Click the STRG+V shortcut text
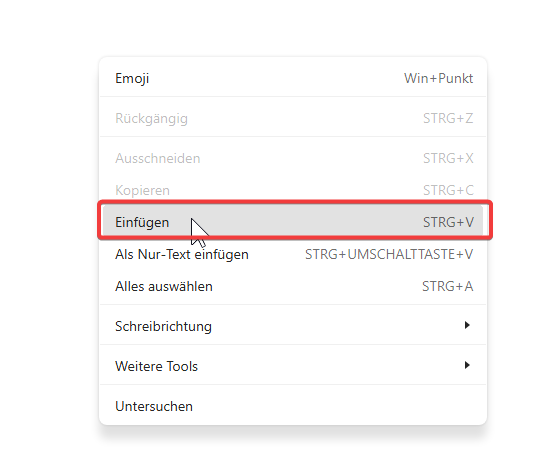Image resolution: width=542 pixels, height=461 pixels. (448, 222)
